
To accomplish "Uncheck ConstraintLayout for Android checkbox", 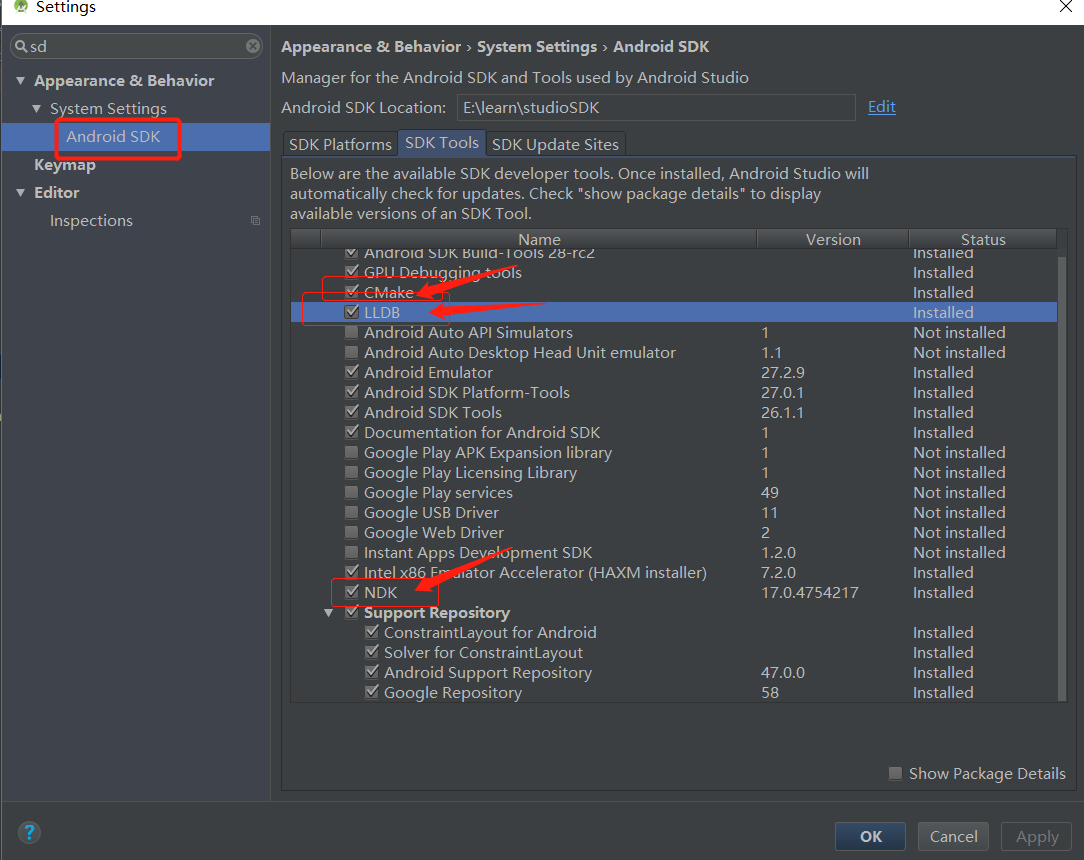I will click(372, 632).
